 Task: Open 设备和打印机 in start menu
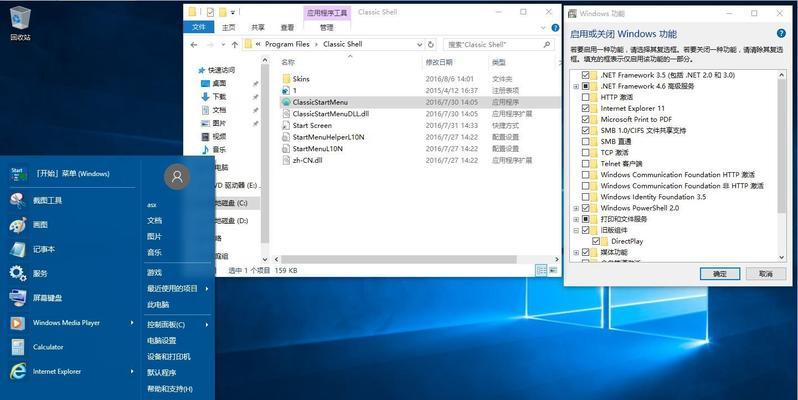(168, 357)
